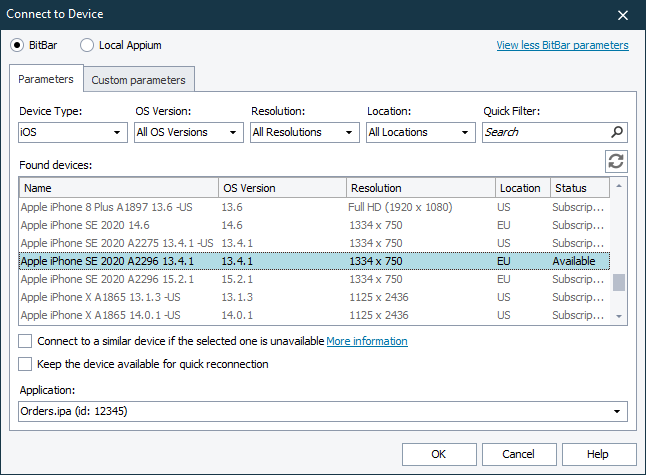Close the Connect to Device dialog

(623, 15)
